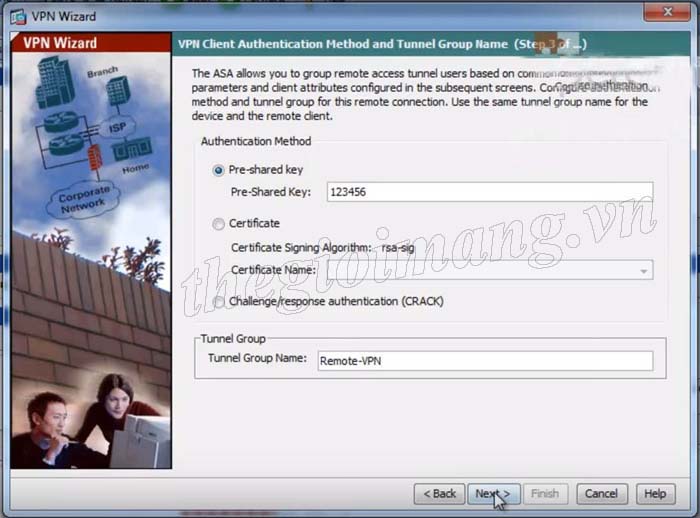Viewport: 700px width, 518px height.
Task: Click the Pre-Shared Key input field
Action: [x=490, y=192]
